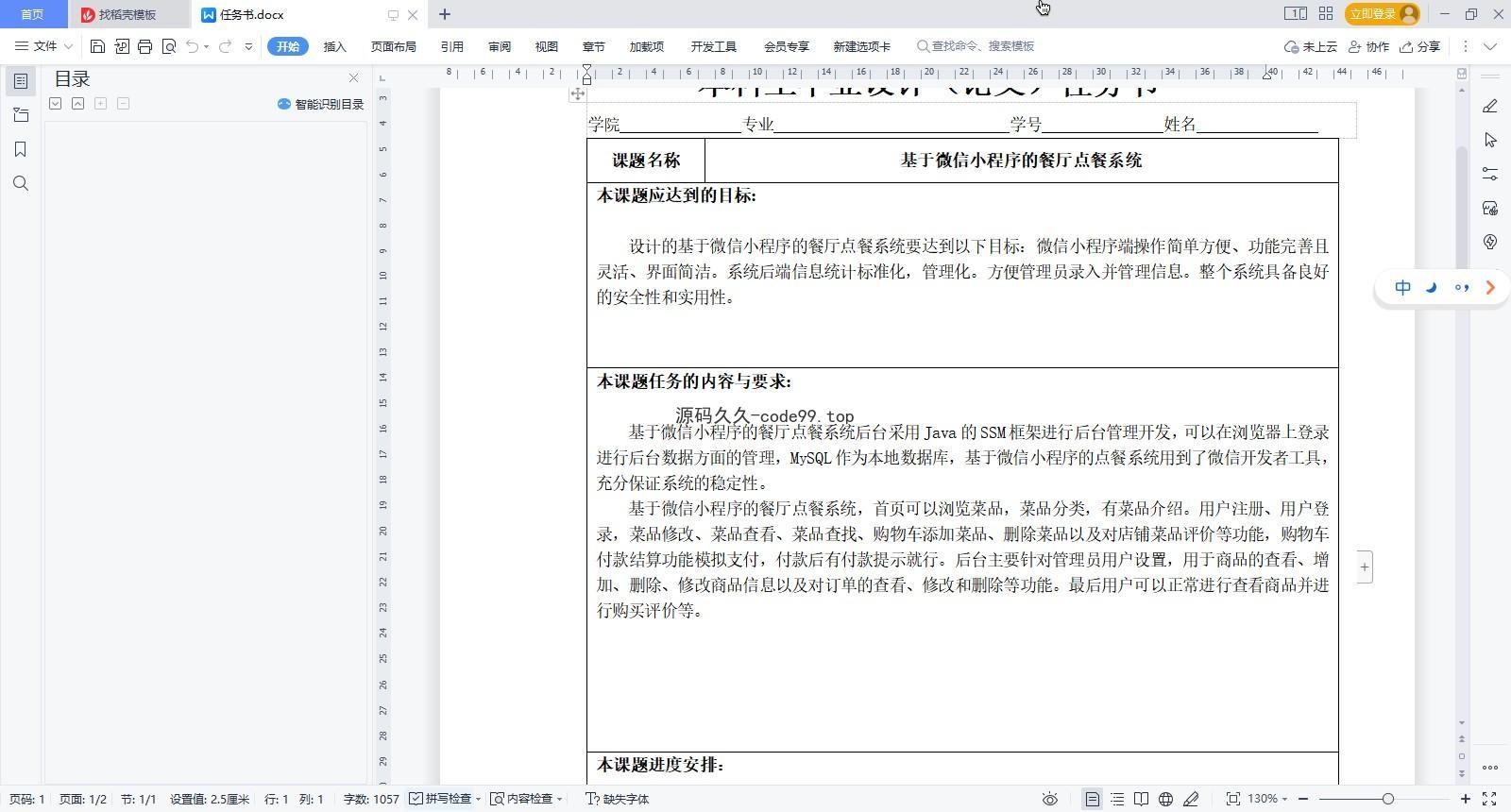1511x812 pixels.
Task: Switch to the 开始 ribbon tab
Action: tap(287, 46)
